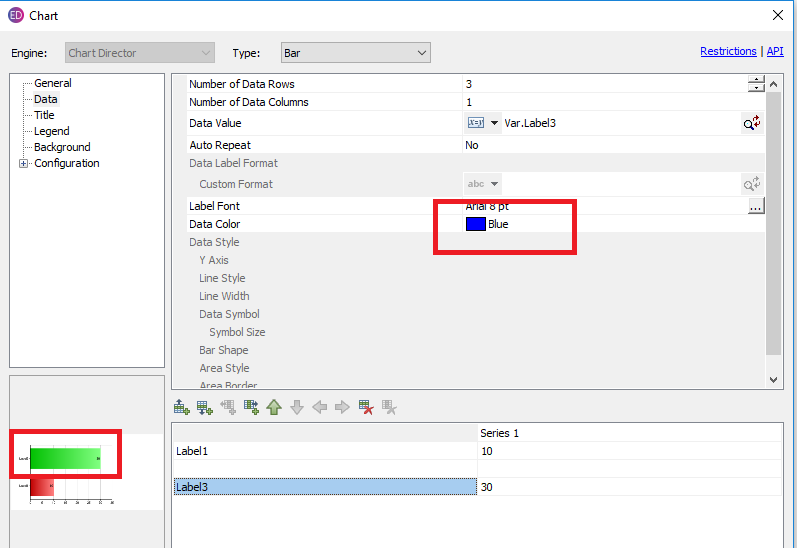The width and height of the screenshot is (797, 548).
Task: Select General in the settings tree
Action: pyautogui.click(x=52, y=83)
